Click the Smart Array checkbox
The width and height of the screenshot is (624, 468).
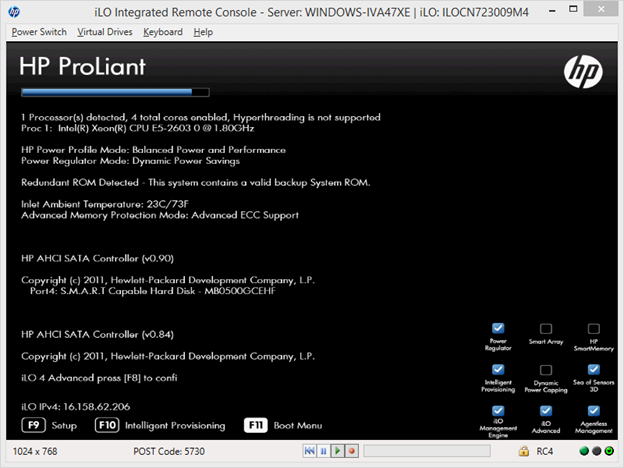(x=546, y=329)
